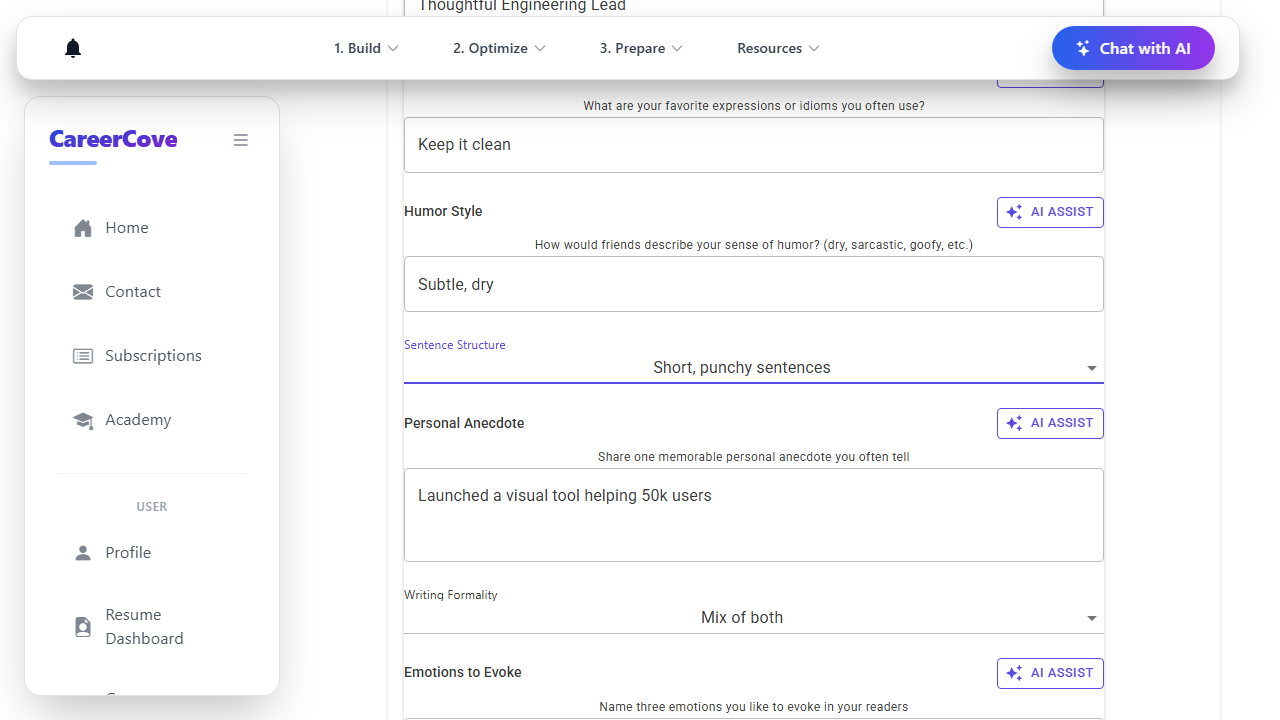1280x720 pixels.
Task: Start Chat with AI
Action: pos(1133,48)
